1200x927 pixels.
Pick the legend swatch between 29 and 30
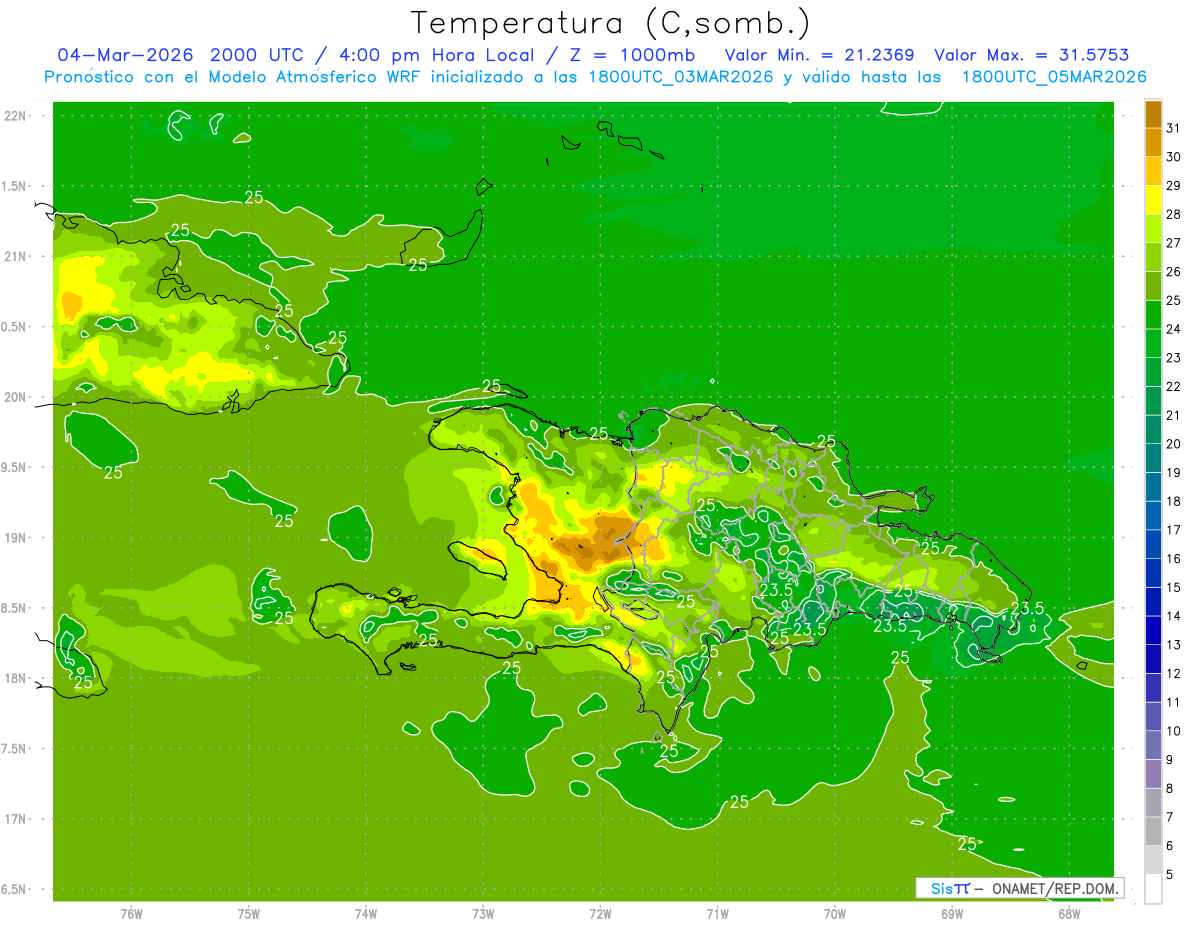point(1153,172)
